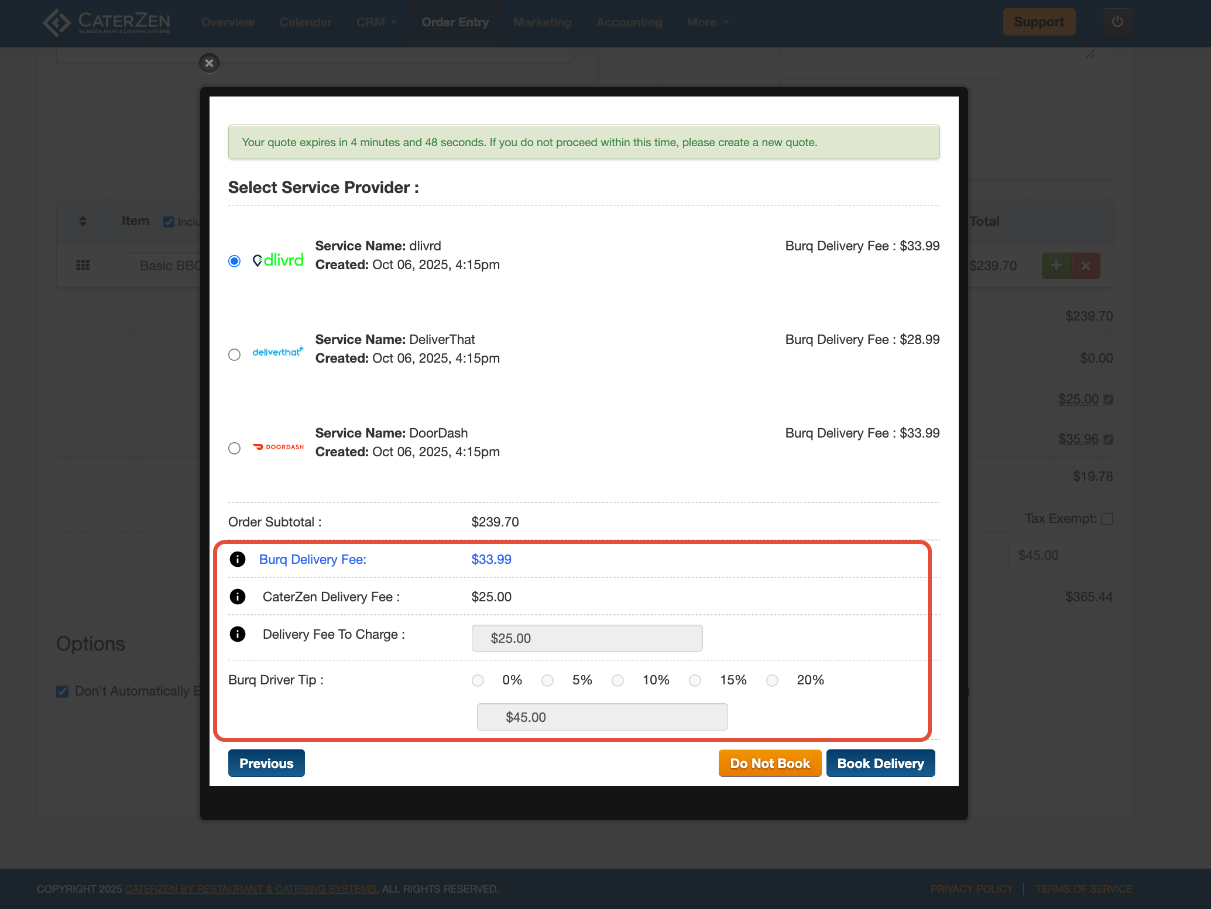This screenshot has width=1211, height=909.
Task: Click the DeliverThat provider logo
Action: pos(278,352)
